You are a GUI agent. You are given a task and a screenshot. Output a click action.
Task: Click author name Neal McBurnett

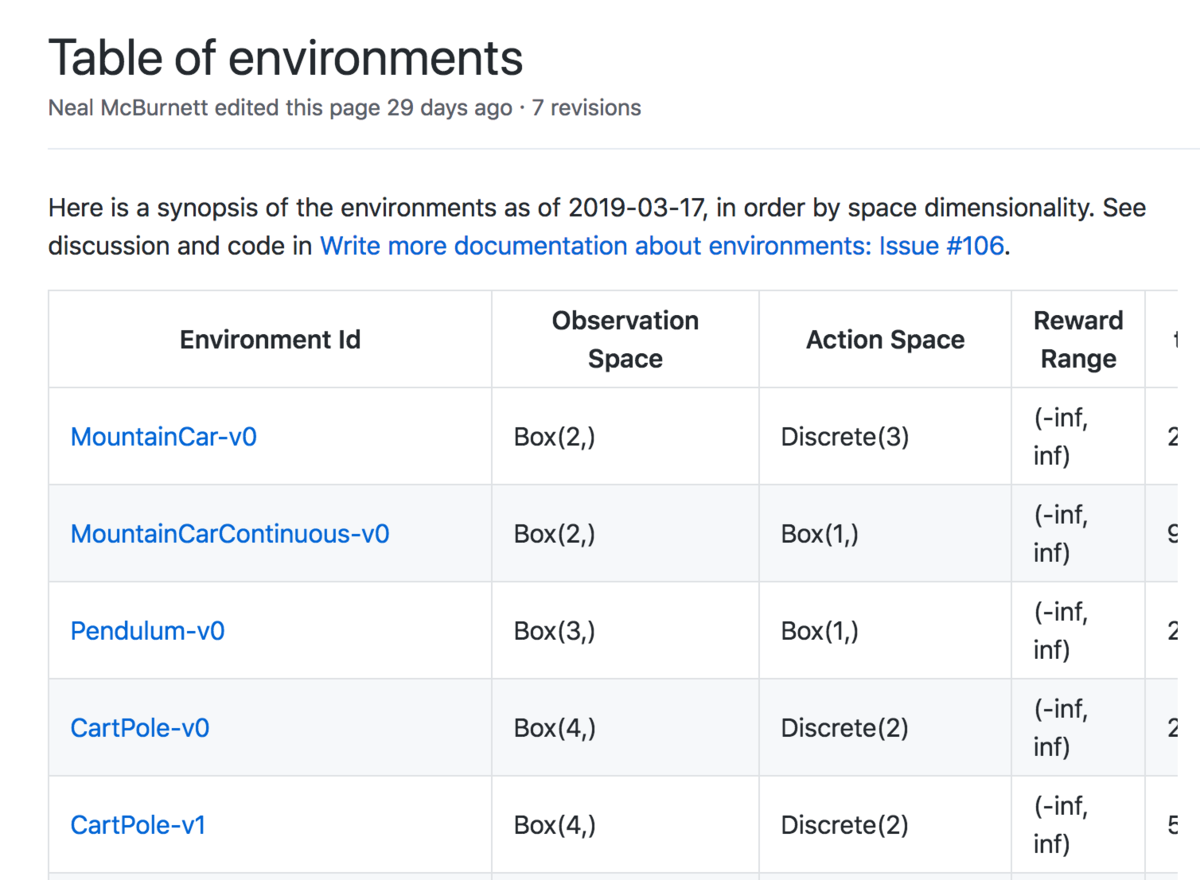(x=128, y=107)
